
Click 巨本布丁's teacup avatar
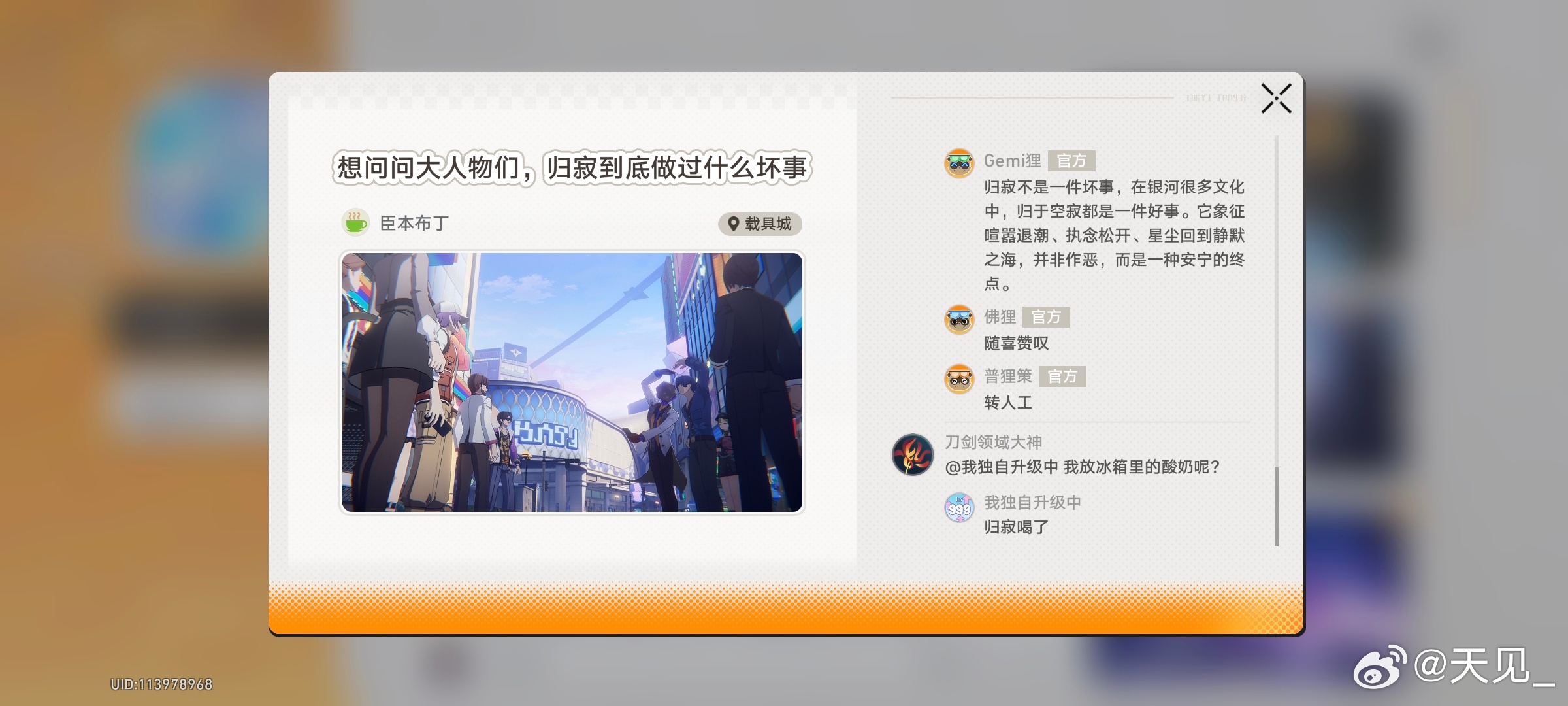pos(355,223)
